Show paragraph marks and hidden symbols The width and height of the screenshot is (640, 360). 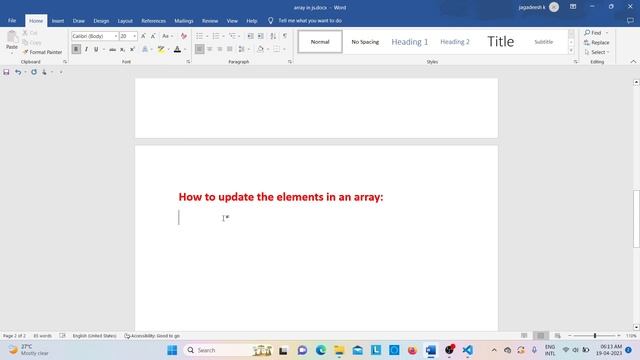pos(284,36)
